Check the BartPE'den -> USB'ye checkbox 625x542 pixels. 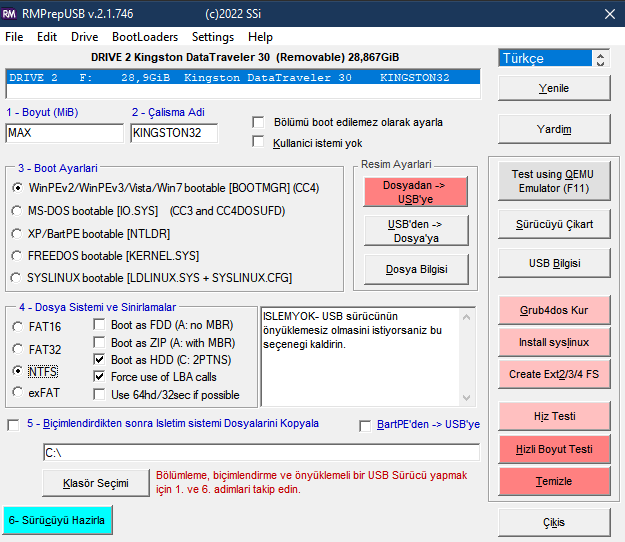[x=366, y=426]
